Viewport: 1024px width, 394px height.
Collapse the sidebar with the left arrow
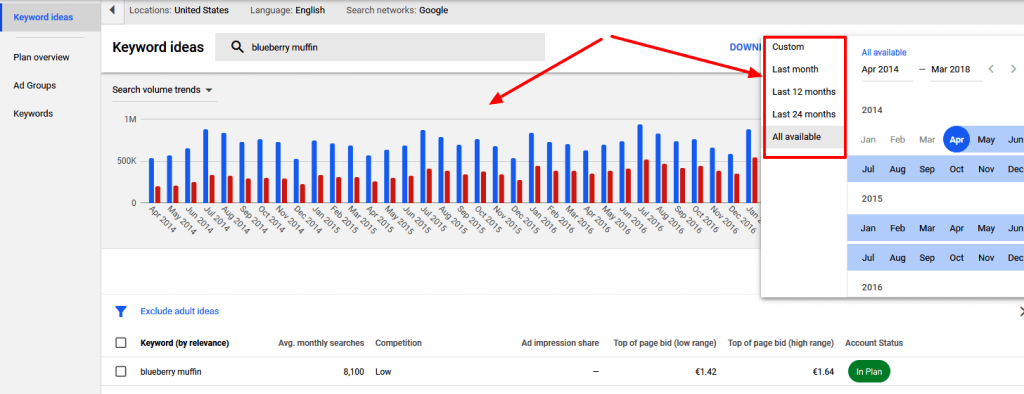click(x=112, y=10)
